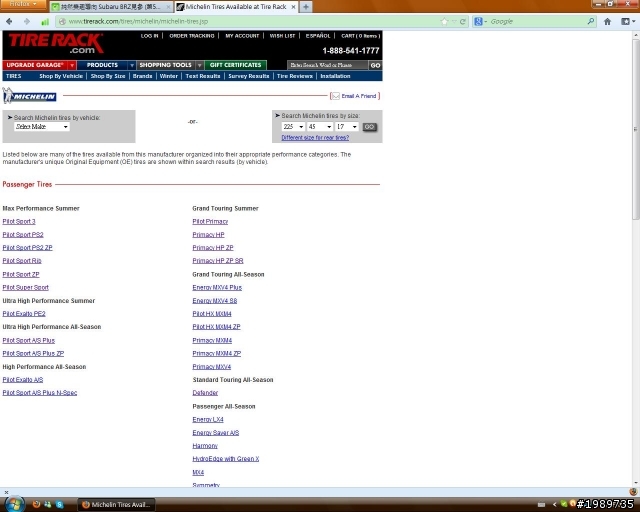Click the Log In link
This screenshot has height=512, width=640.
(x=149, y=36)
